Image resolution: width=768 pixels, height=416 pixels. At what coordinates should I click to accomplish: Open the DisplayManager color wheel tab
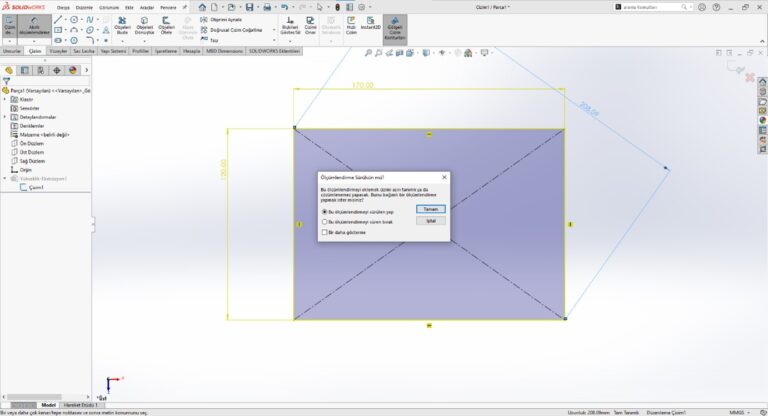tap(72, 70)
